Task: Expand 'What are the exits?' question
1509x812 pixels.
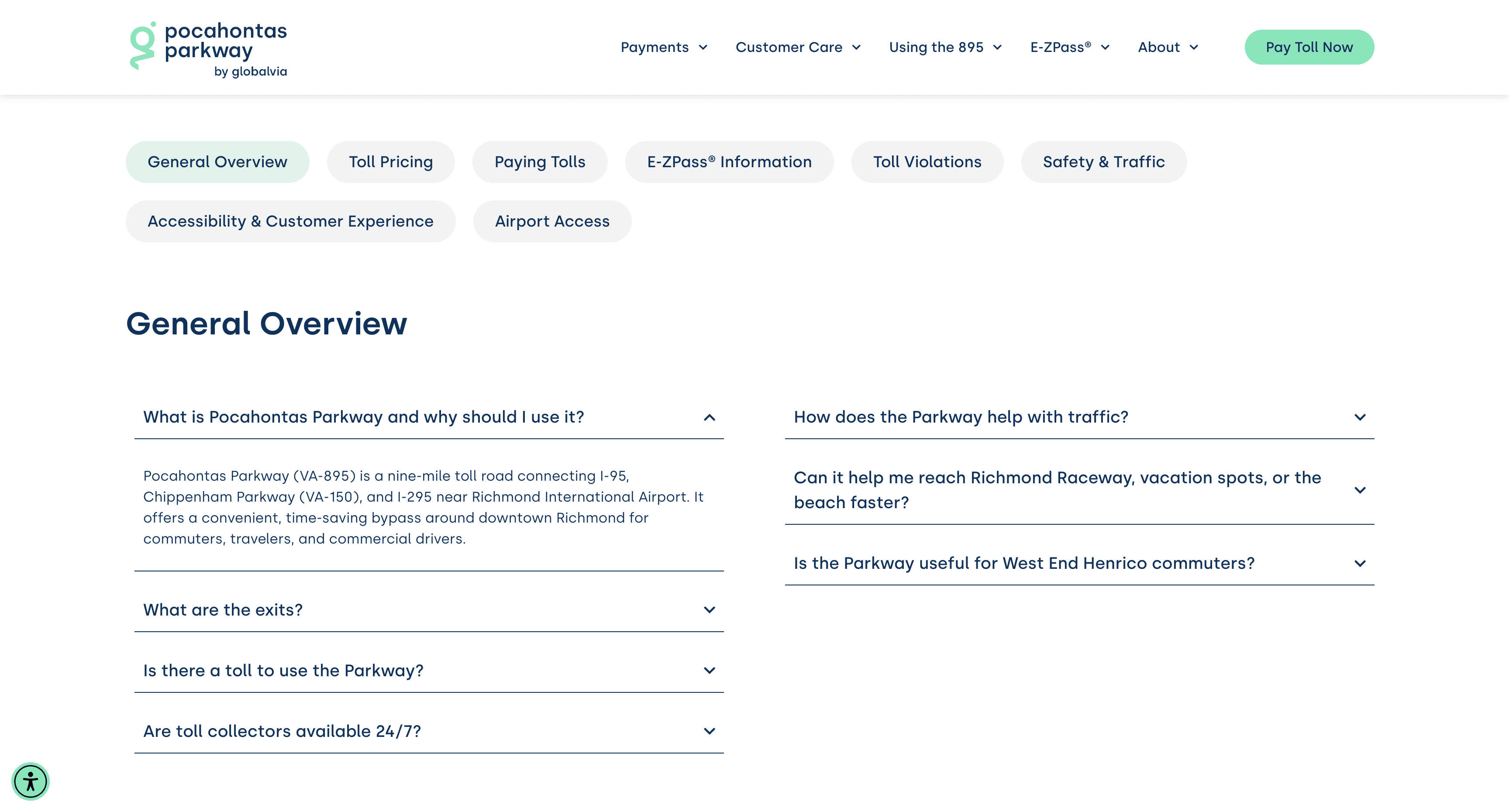Action: point(429,610)
